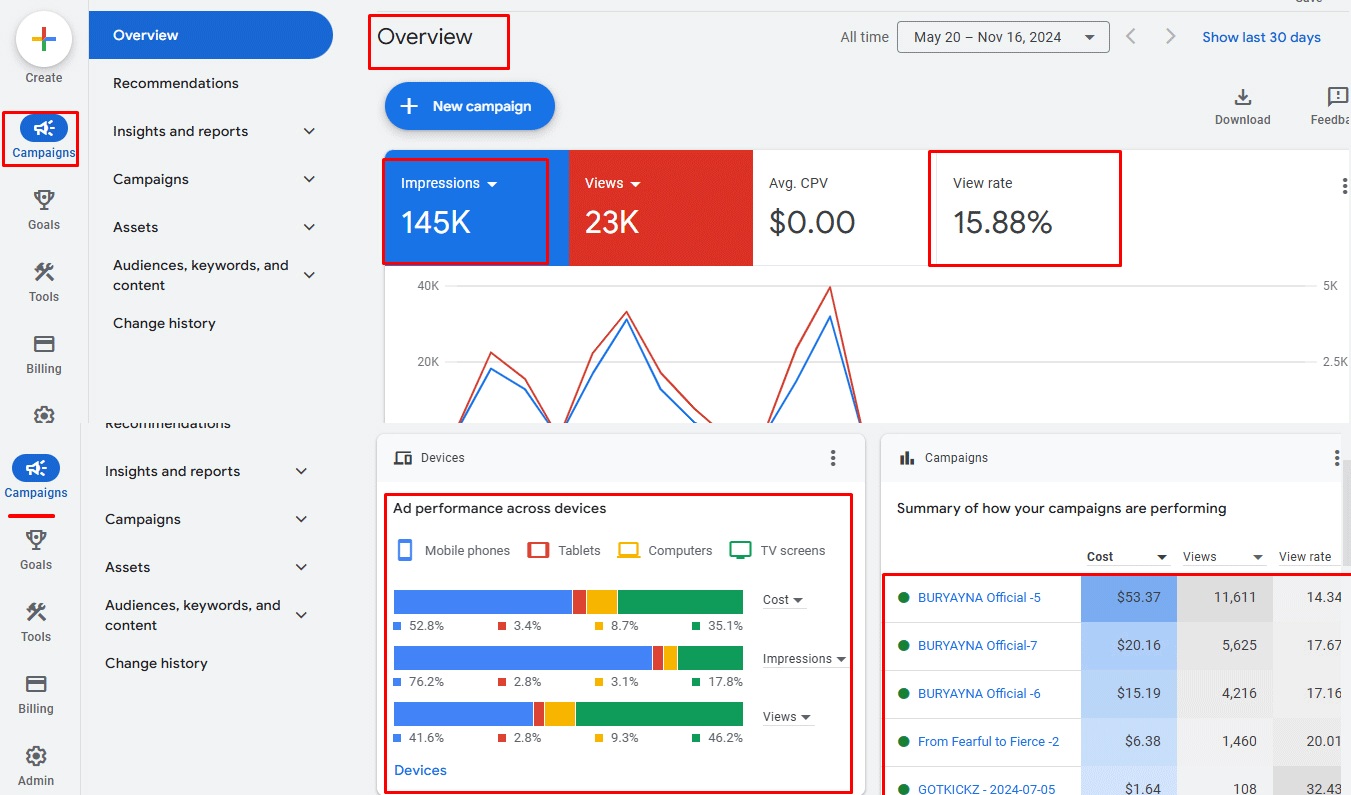Select the View rate 15.88% scorecard
Screen dimensions: 1351x795
(x=1024, y=208)
